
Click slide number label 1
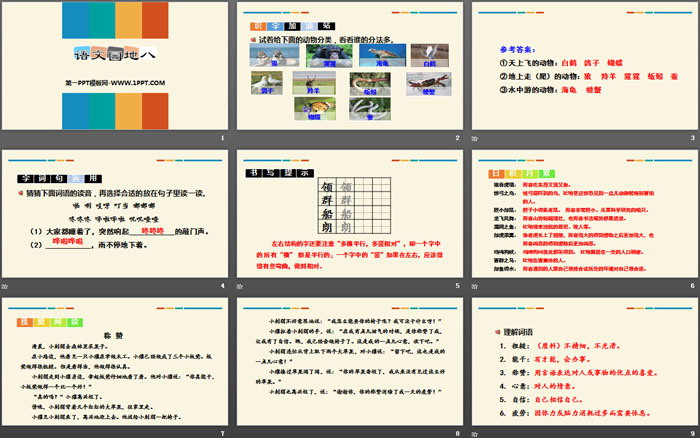click(223, 138)
